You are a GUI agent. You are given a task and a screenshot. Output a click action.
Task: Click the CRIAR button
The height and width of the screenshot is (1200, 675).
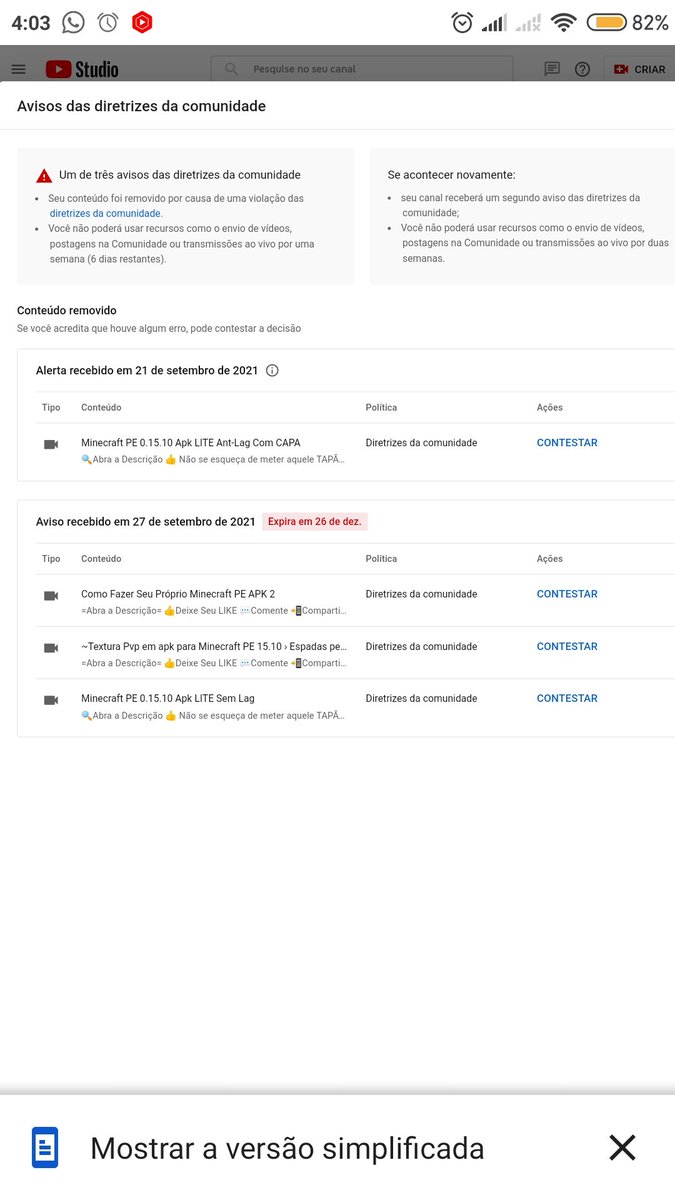pyautogui.click(x=639, y=69)
